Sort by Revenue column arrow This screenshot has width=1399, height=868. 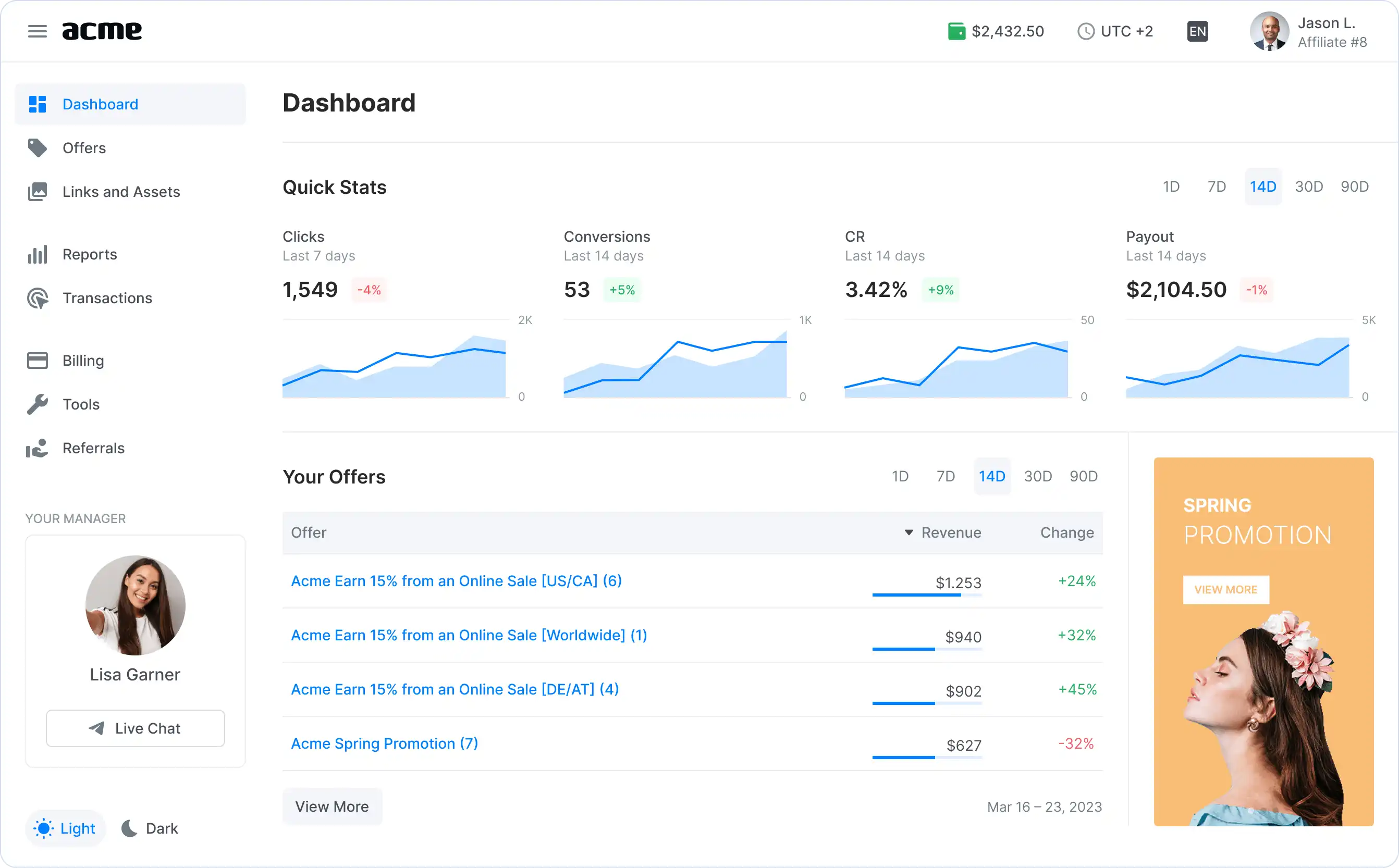point(909,533)
